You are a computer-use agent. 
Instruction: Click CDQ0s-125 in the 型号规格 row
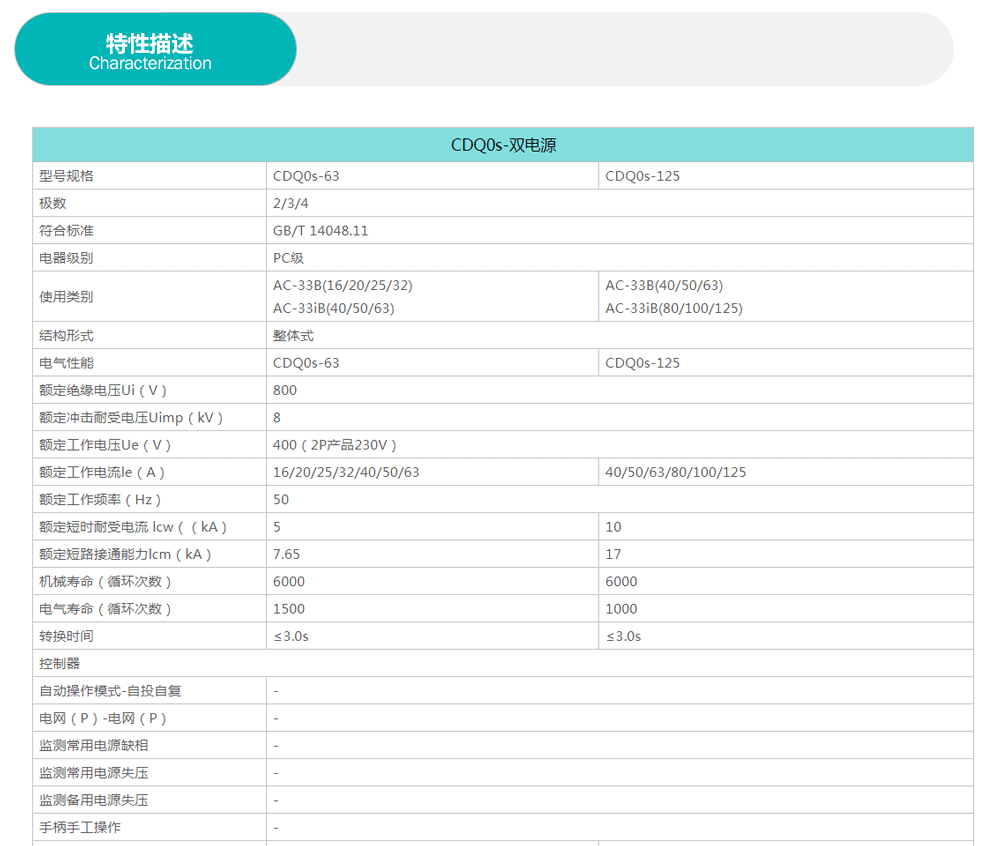(642, 176)
